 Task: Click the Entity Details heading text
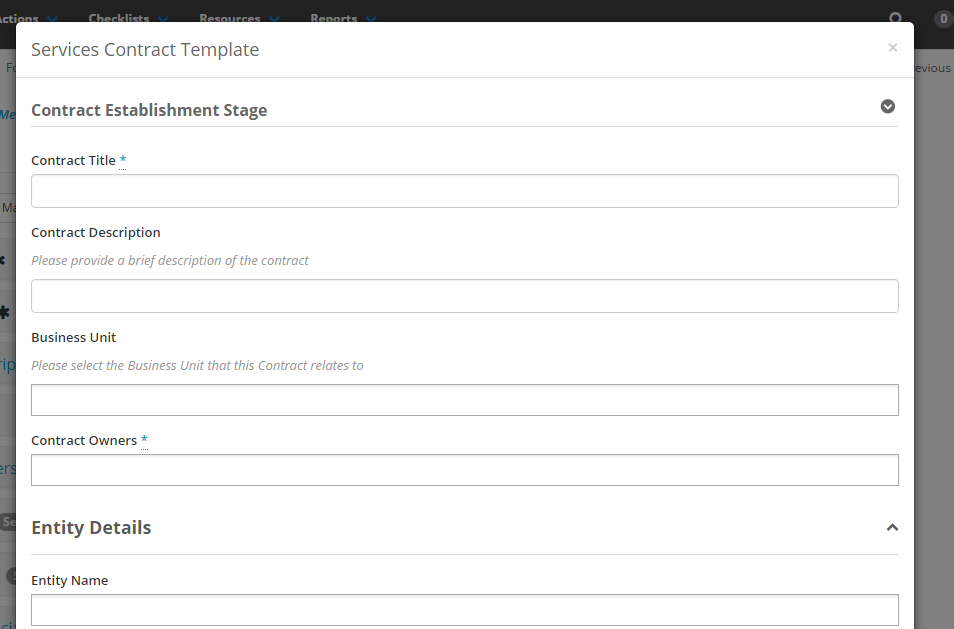pyautogui.click(x=91, y=527)
